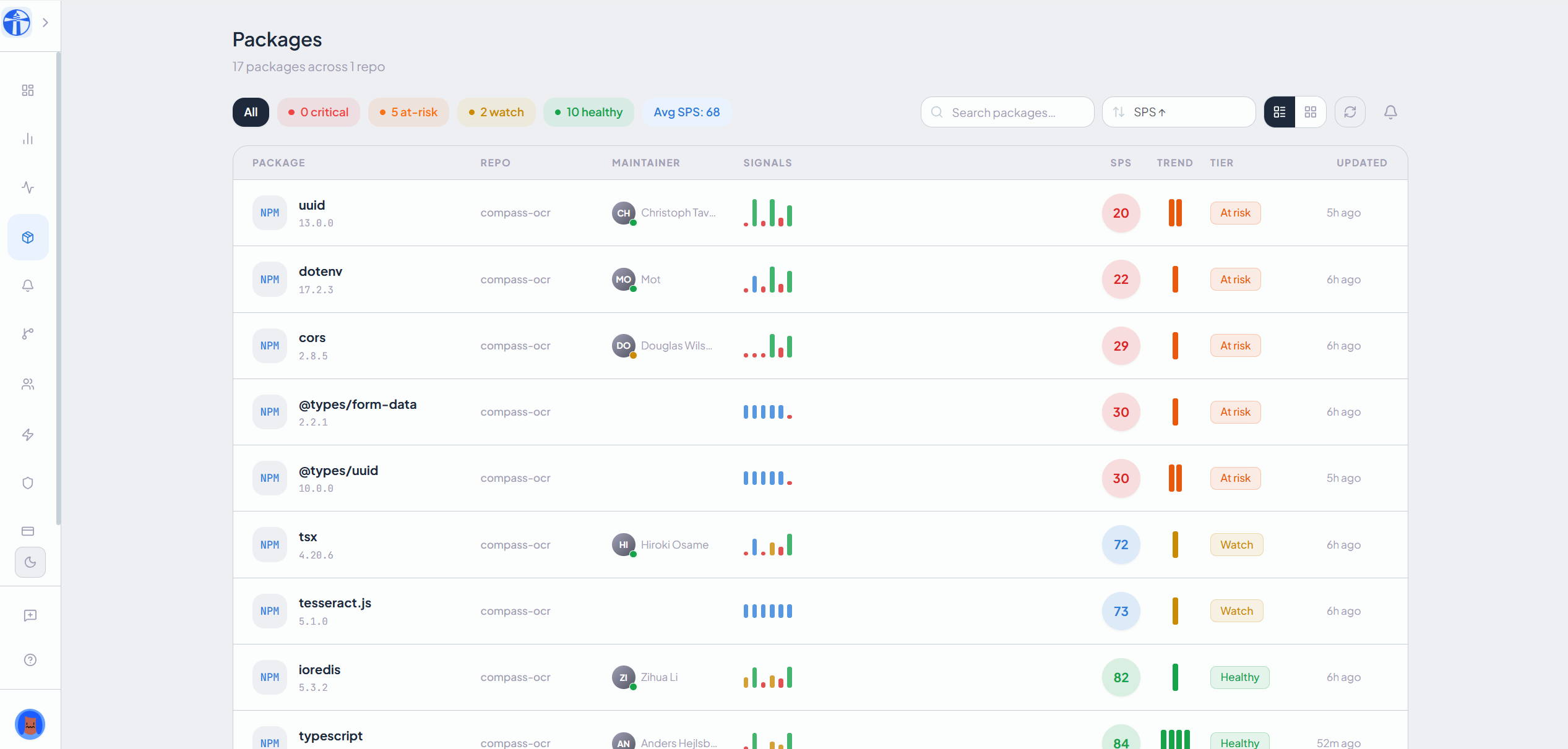Filter by 2 watch packages
Viewport: 1568px width, 749px height.
point(496,113)
